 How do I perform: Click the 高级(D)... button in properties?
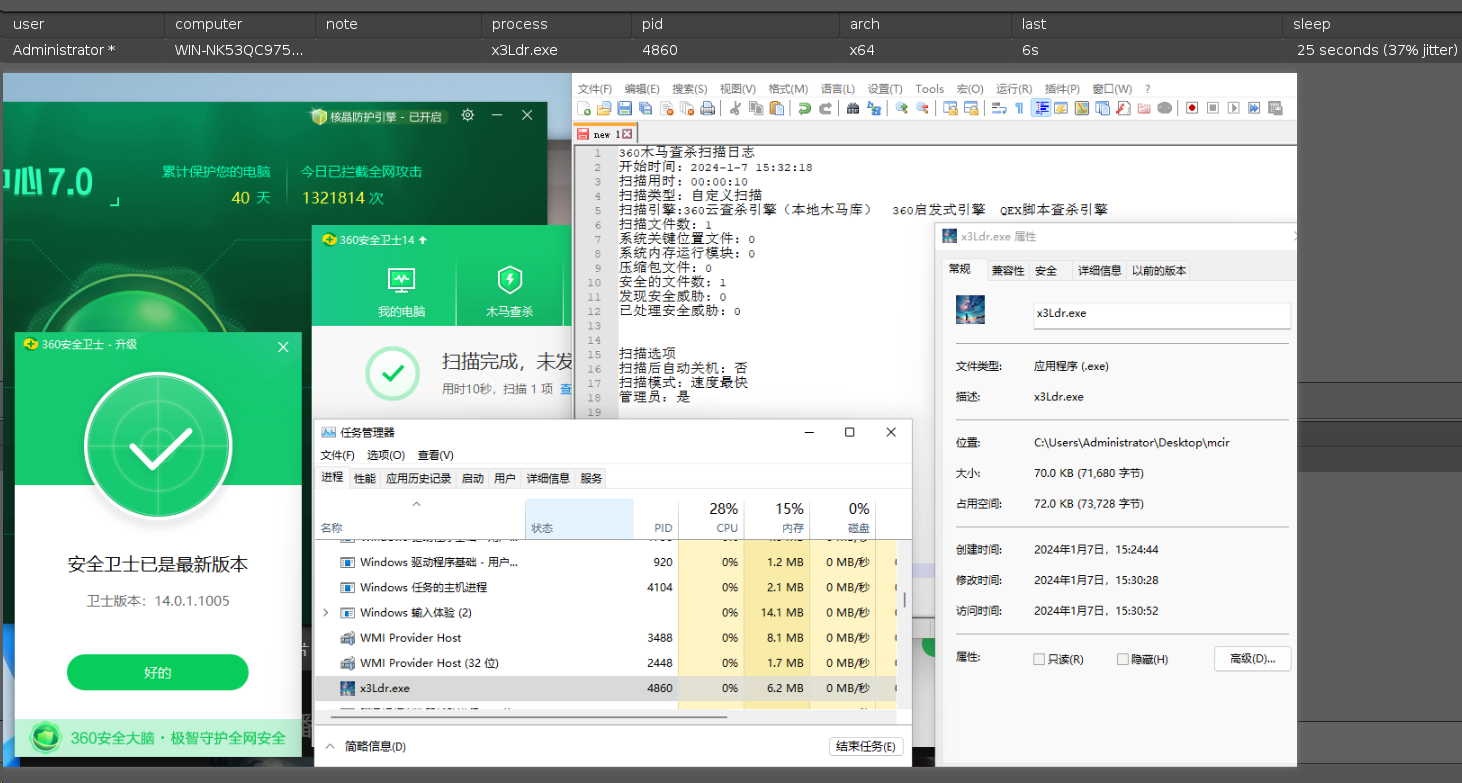pyautogui.click(x=1253, y=659)
